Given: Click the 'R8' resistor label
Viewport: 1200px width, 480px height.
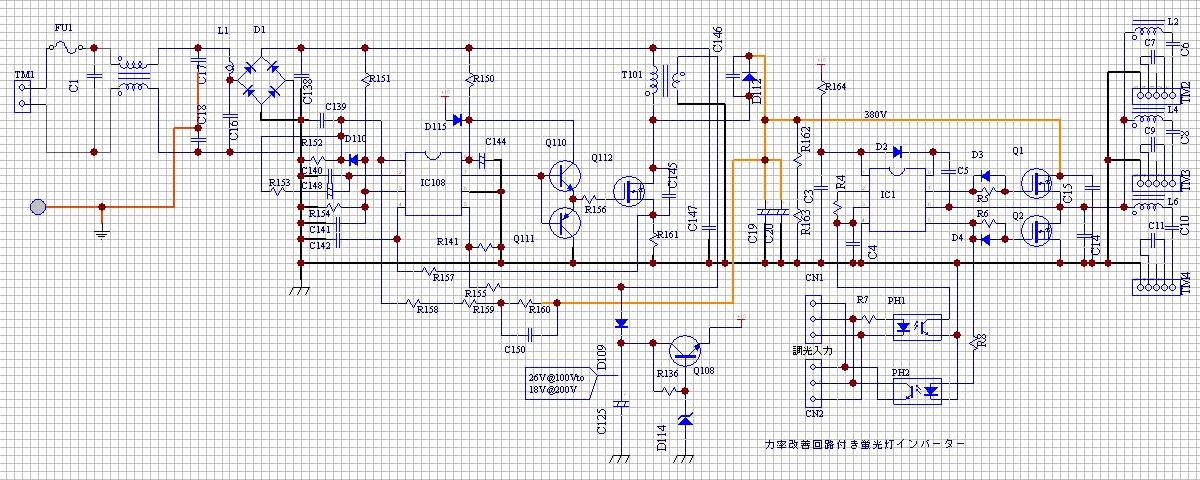Looking at the screenshot, I should click(982, 341).
